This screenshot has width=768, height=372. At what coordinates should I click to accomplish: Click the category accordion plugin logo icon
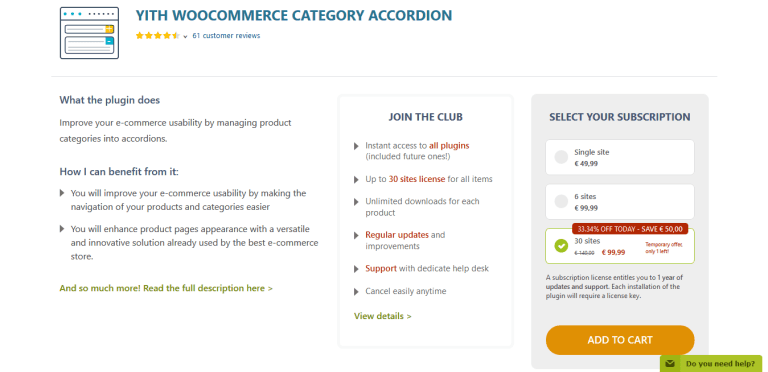[x=89, y=33]
